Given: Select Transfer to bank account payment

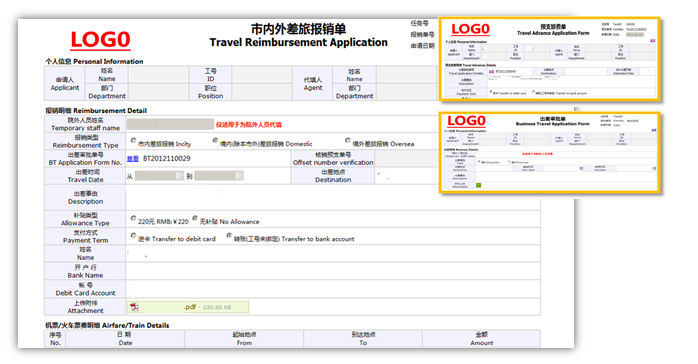Looking at the screenshot, I should [229, 235].
